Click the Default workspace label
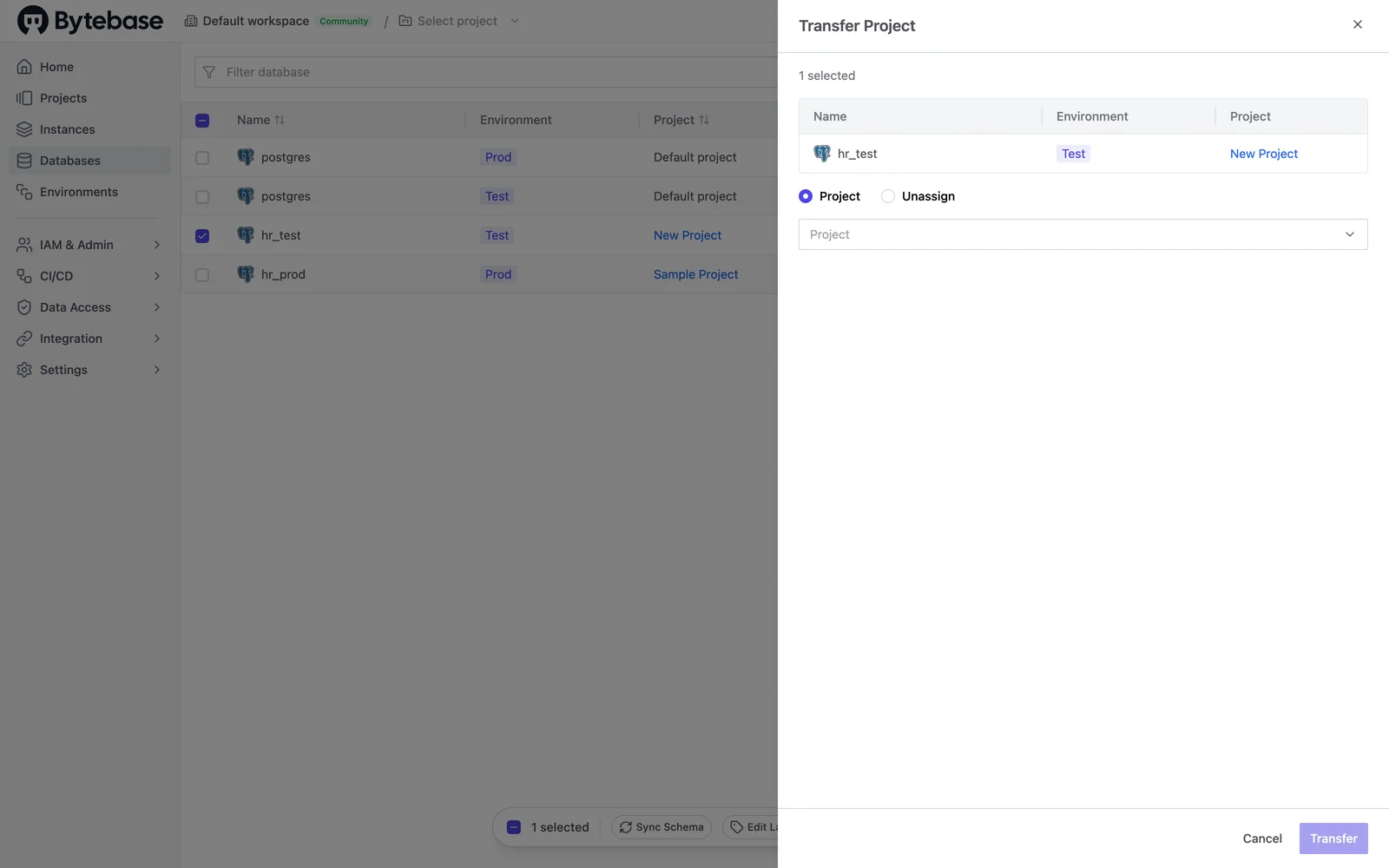Image resolution: width=1389 pixels, height=868 pixels. point(256,21)
